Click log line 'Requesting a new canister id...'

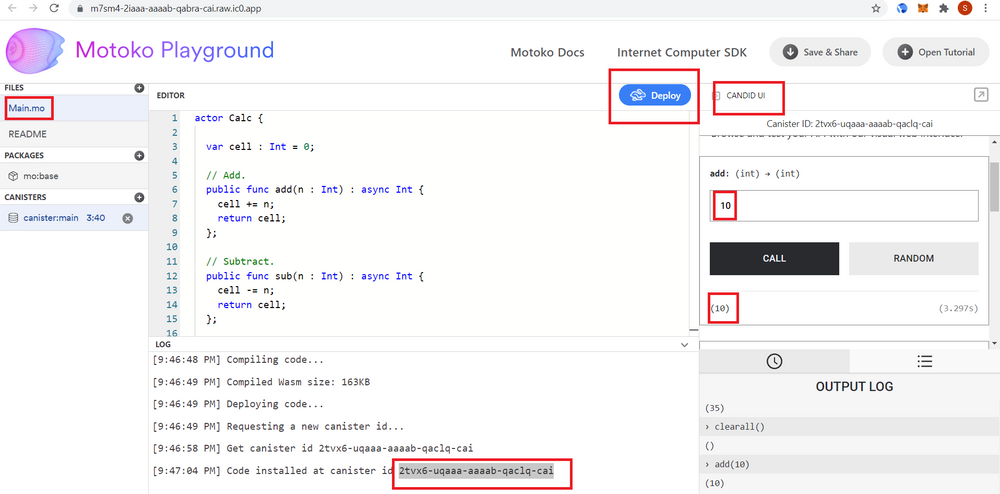(x=278, y=426)
